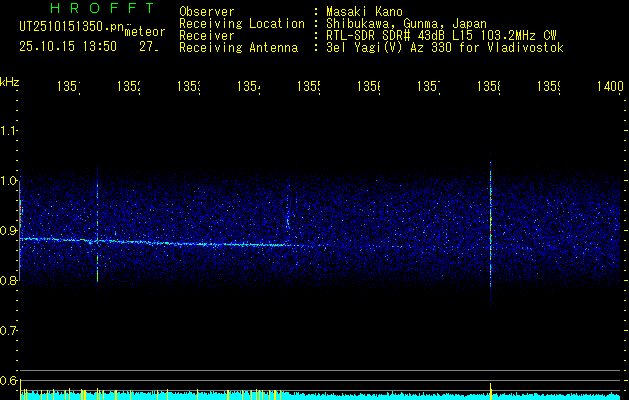Screen dimensions: 629x400
Task: Click the 0.9 kHz frequency axis label
Action: [8, 230]
